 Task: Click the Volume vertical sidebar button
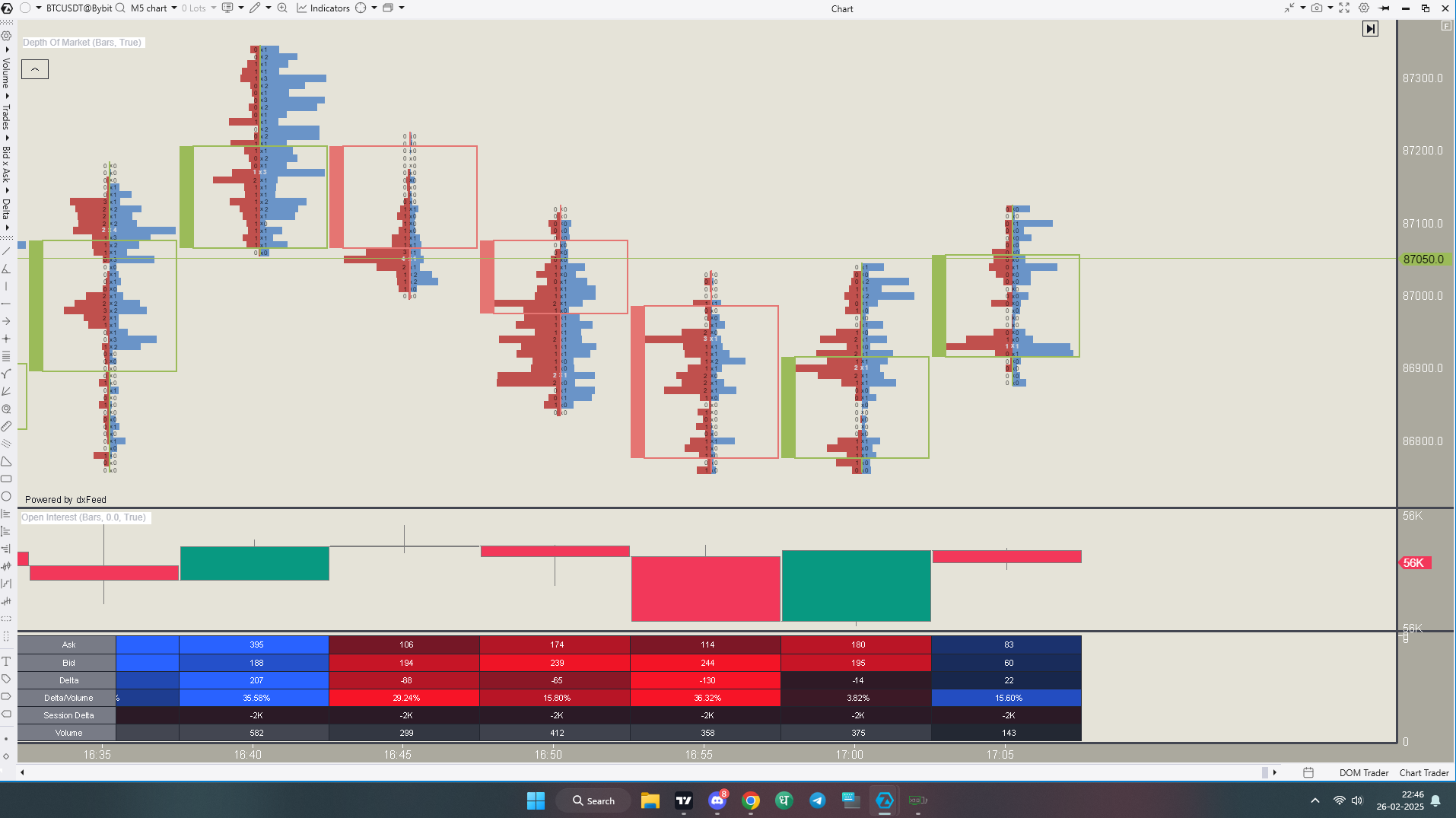6,73
